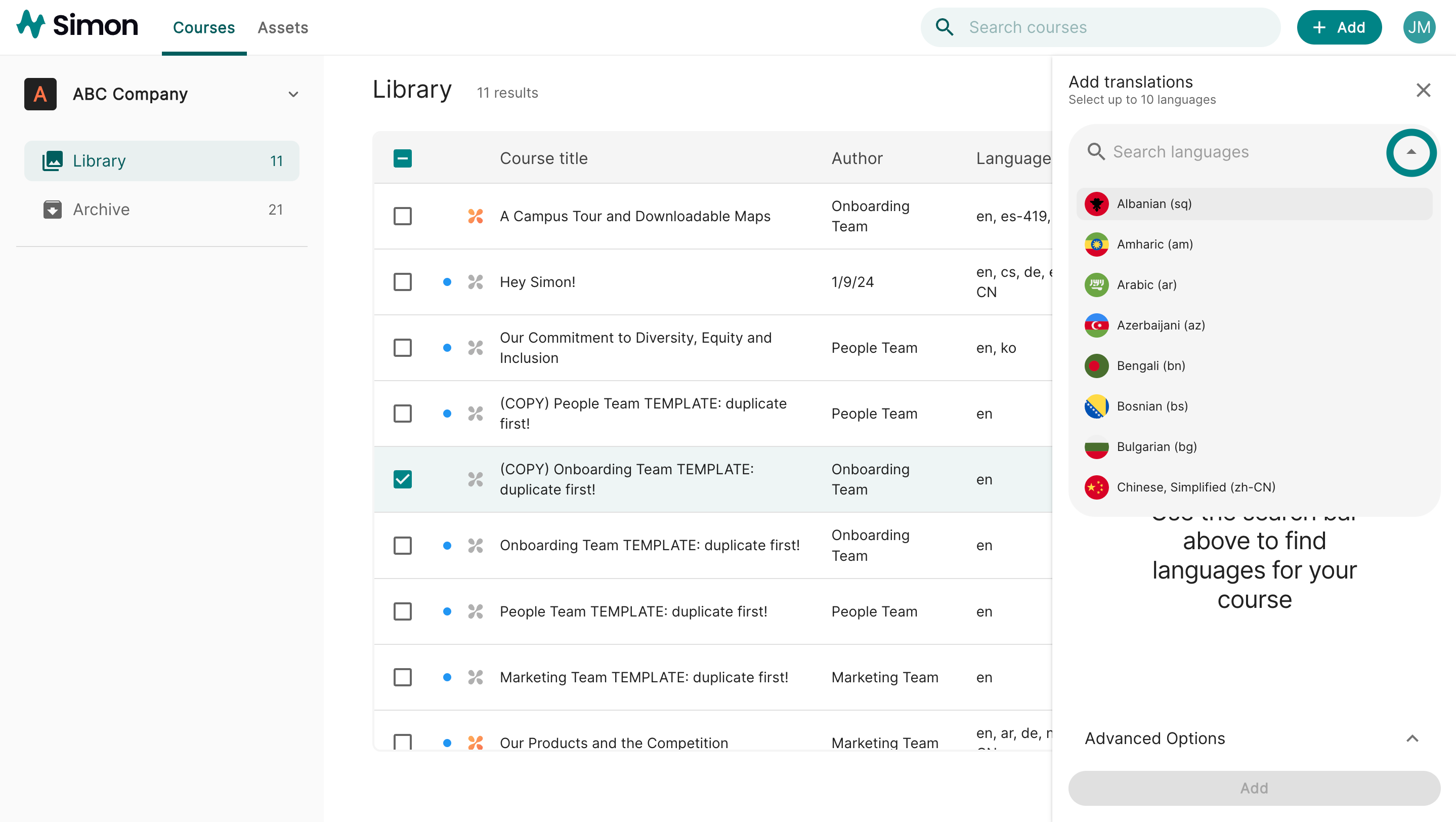The image size is (1456, 822).
Task: Click the green Add button in header
Action: pyautogui.click(x=1339, y=27)
